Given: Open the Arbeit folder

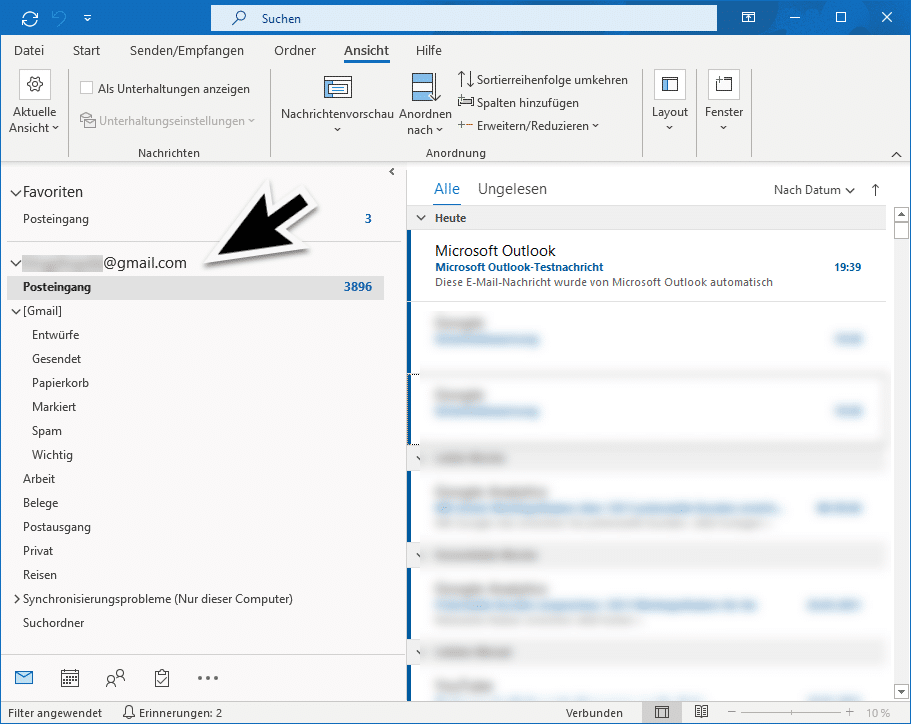Looking at the screenshot, I should pyautogui.click(x=39, y=479).
